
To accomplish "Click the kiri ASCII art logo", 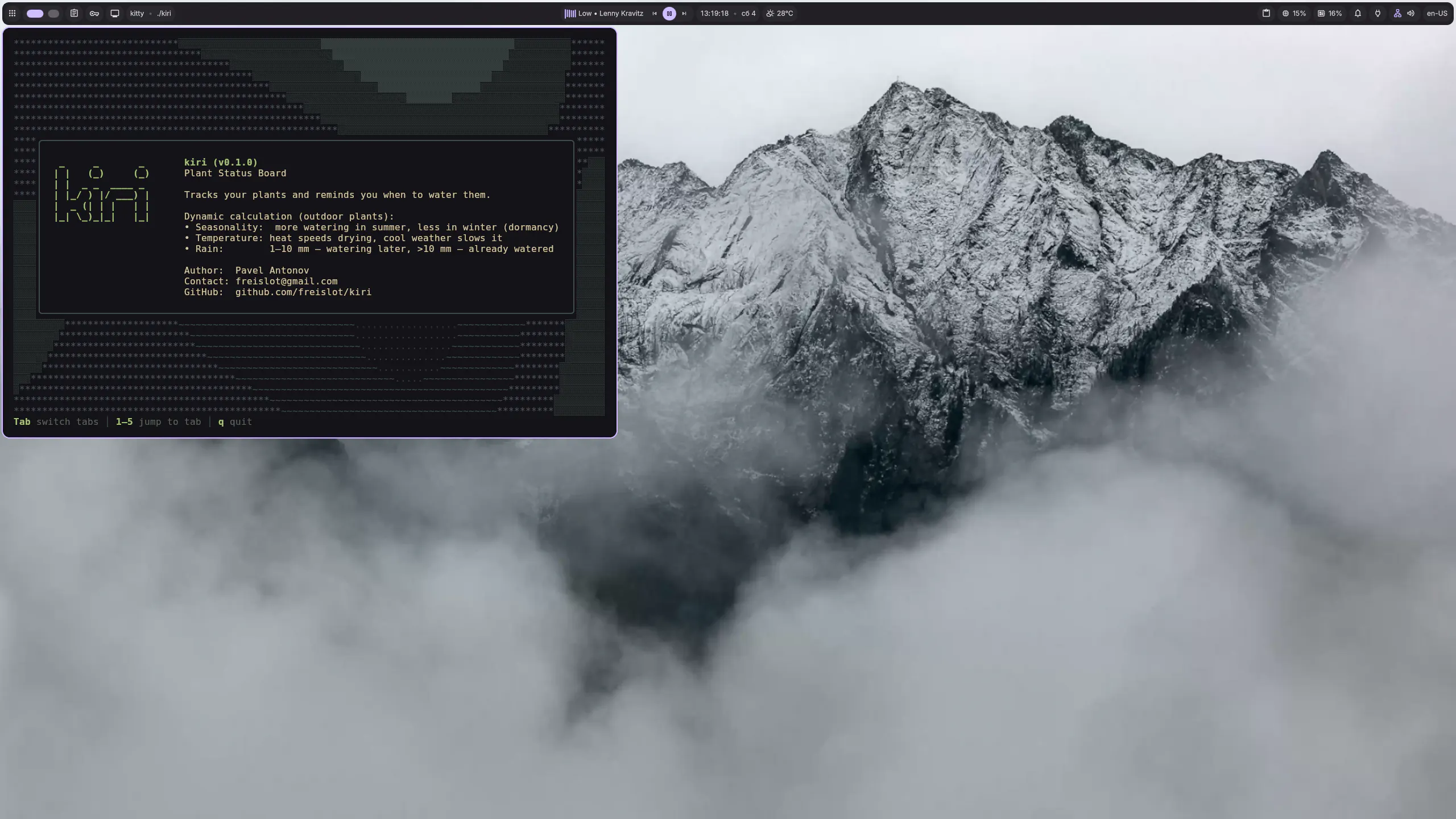I will pos(102,193).
